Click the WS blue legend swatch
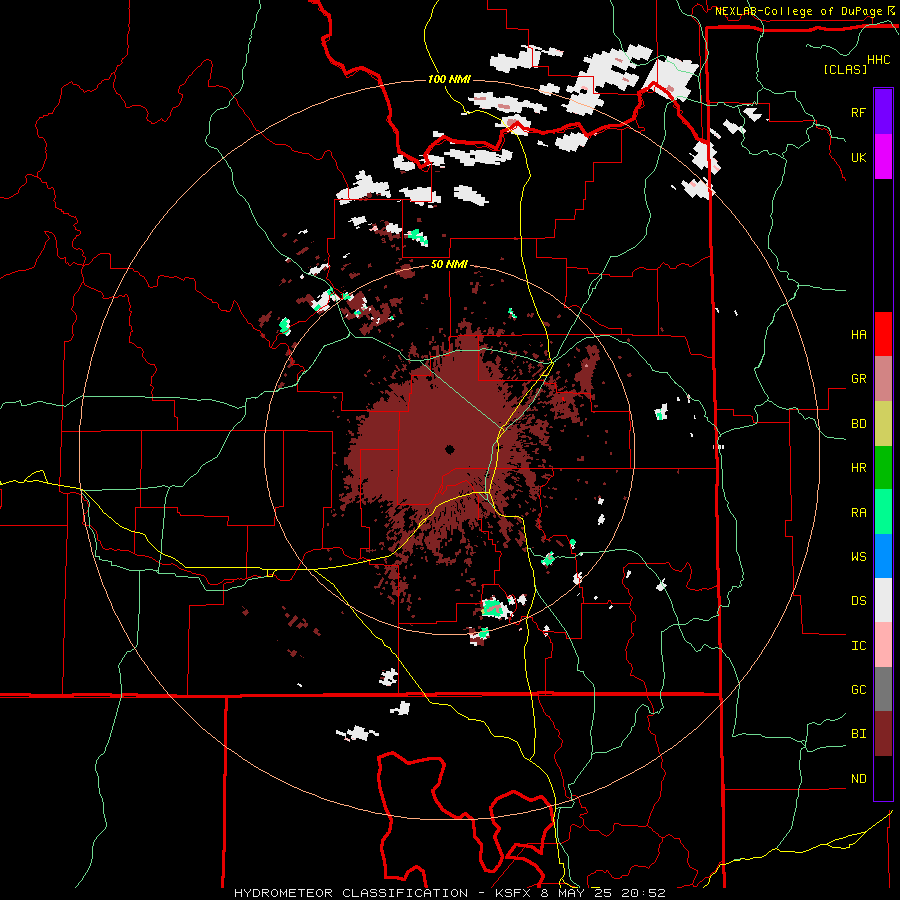 tap(883, 556)
